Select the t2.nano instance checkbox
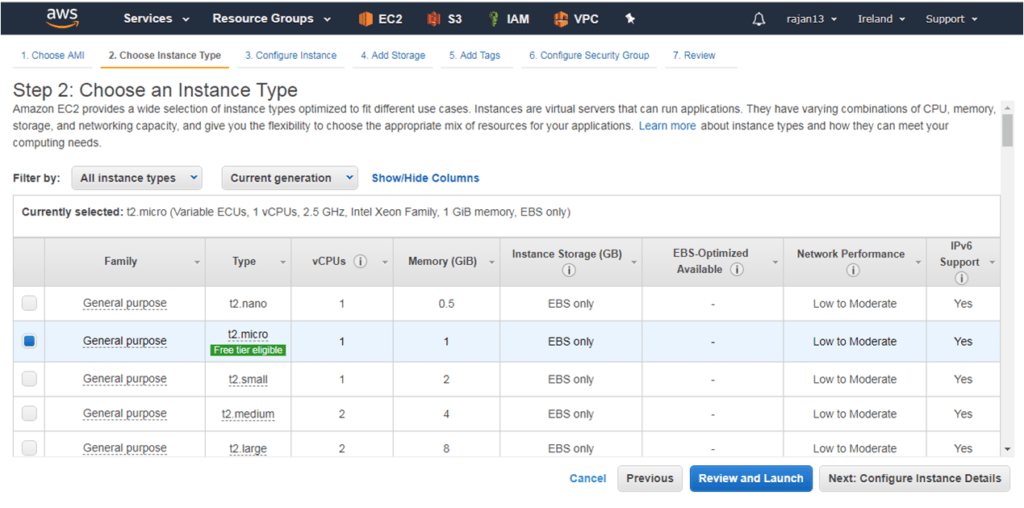 [29, 303]
